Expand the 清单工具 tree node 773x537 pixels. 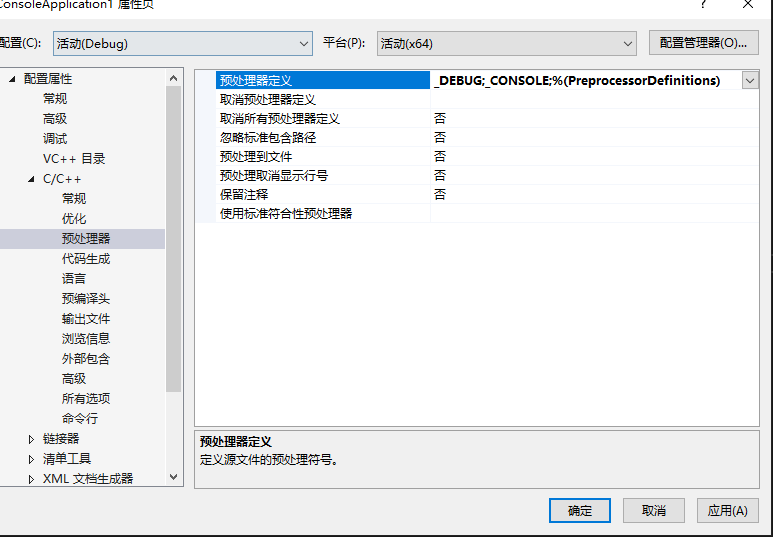point(31,459)
